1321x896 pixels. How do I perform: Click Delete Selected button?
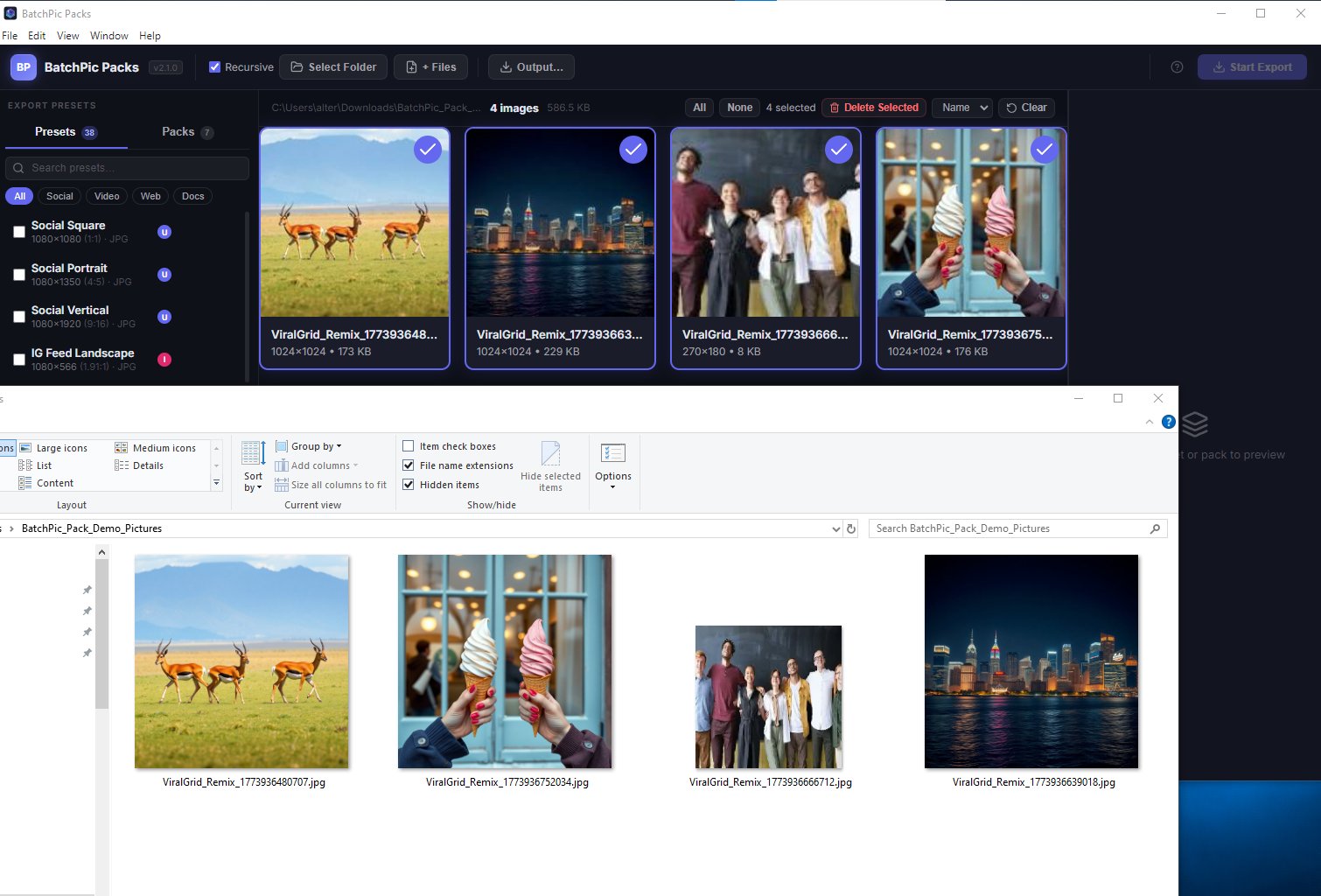point(873,108)
